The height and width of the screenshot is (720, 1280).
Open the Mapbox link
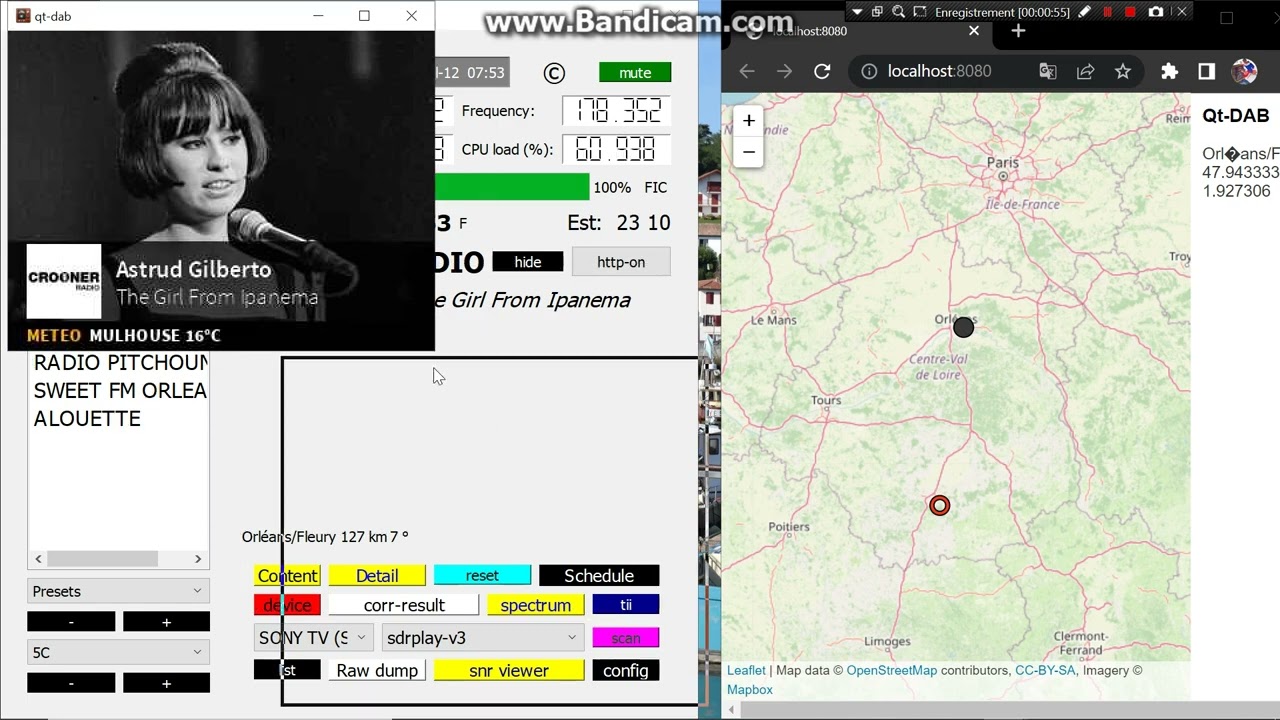750,690
